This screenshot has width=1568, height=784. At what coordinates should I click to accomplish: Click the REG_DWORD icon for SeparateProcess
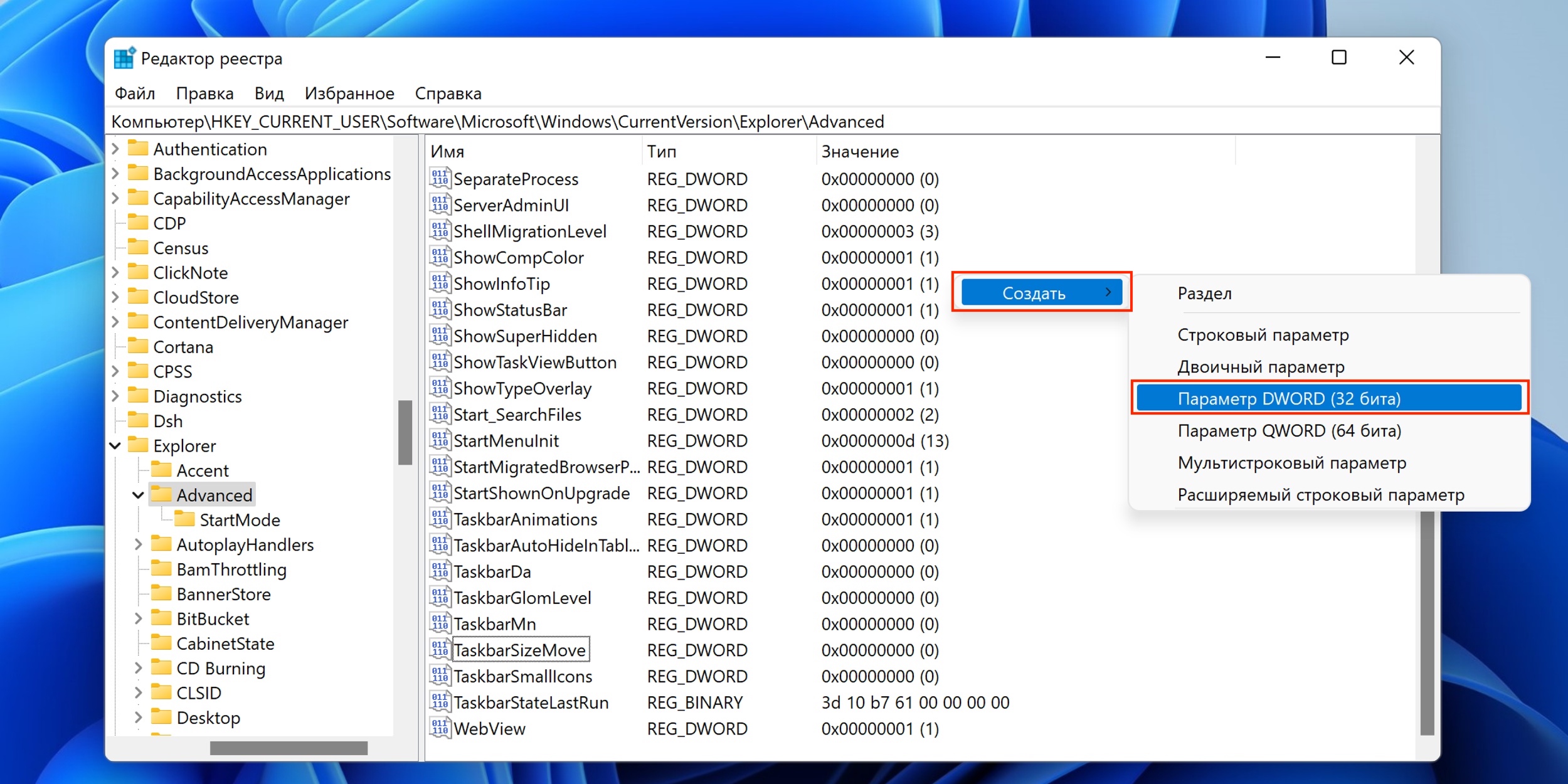click(440, 178)
